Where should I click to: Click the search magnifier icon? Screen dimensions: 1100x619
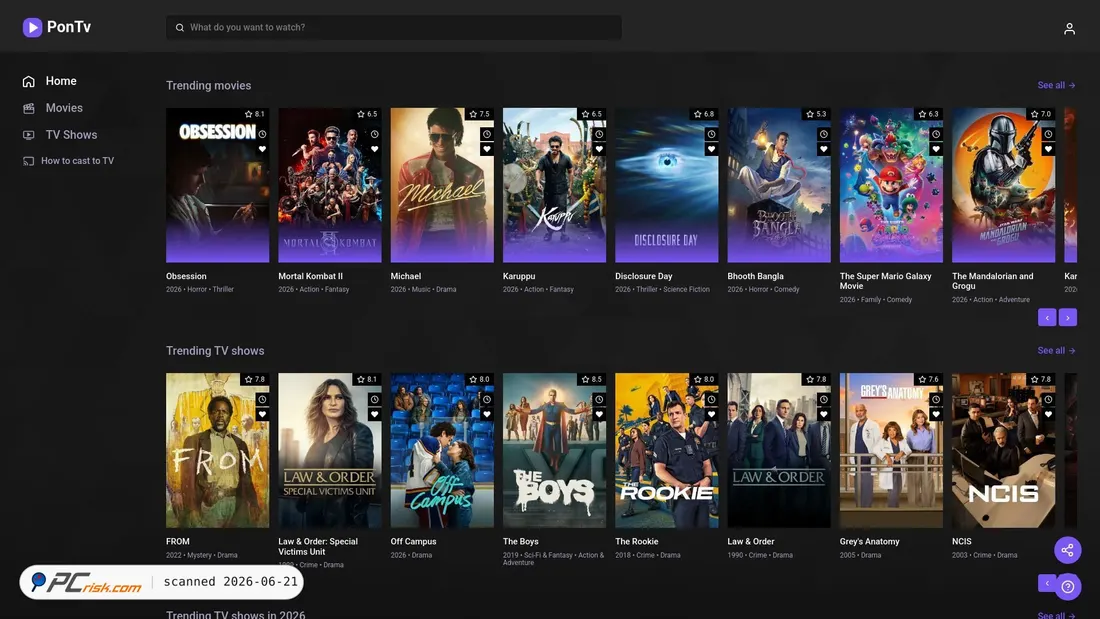(x=180, y=27)
